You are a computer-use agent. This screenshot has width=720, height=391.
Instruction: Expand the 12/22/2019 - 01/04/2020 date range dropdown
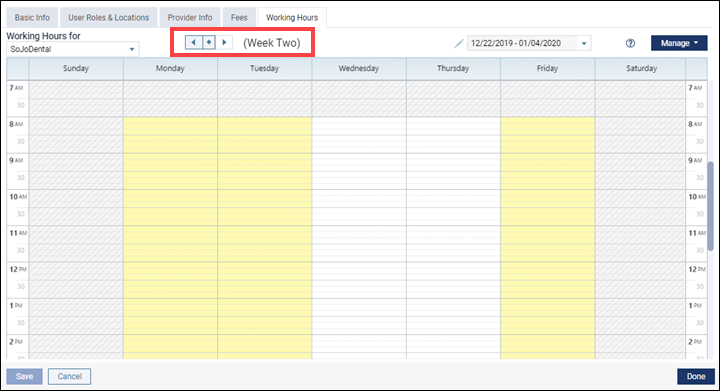[584, 44]
